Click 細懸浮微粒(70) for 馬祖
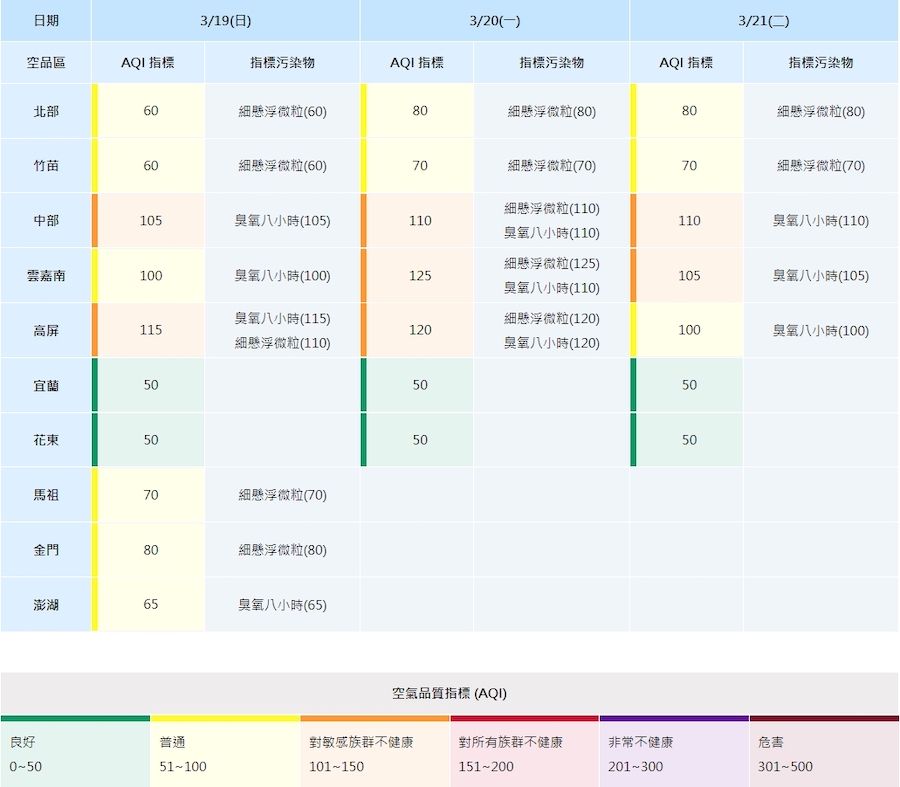 [282, 495]
